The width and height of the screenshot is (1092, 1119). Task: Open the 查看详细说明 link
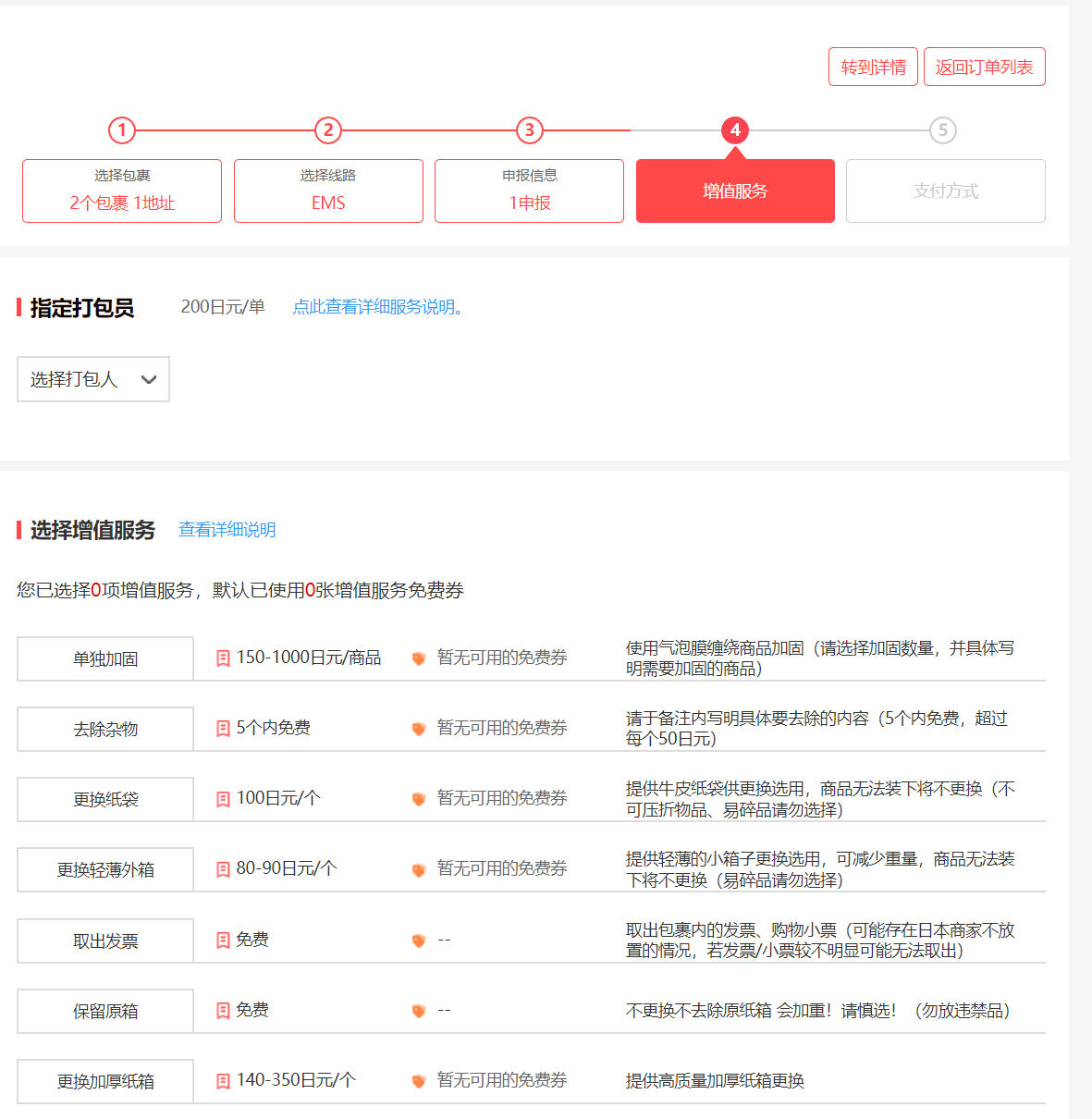coord(227,530)
